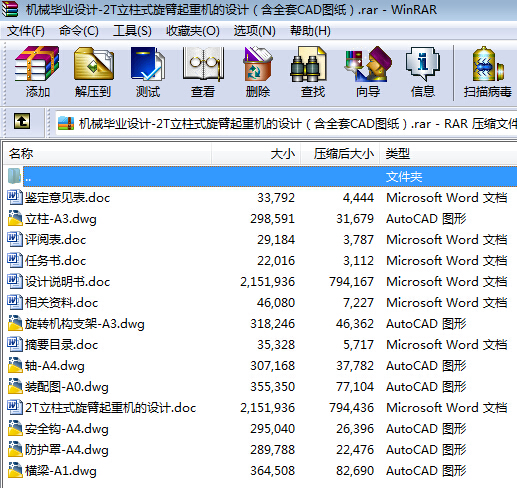
Task: Select file name 设计说明书.doc
Action: (68, 282)
